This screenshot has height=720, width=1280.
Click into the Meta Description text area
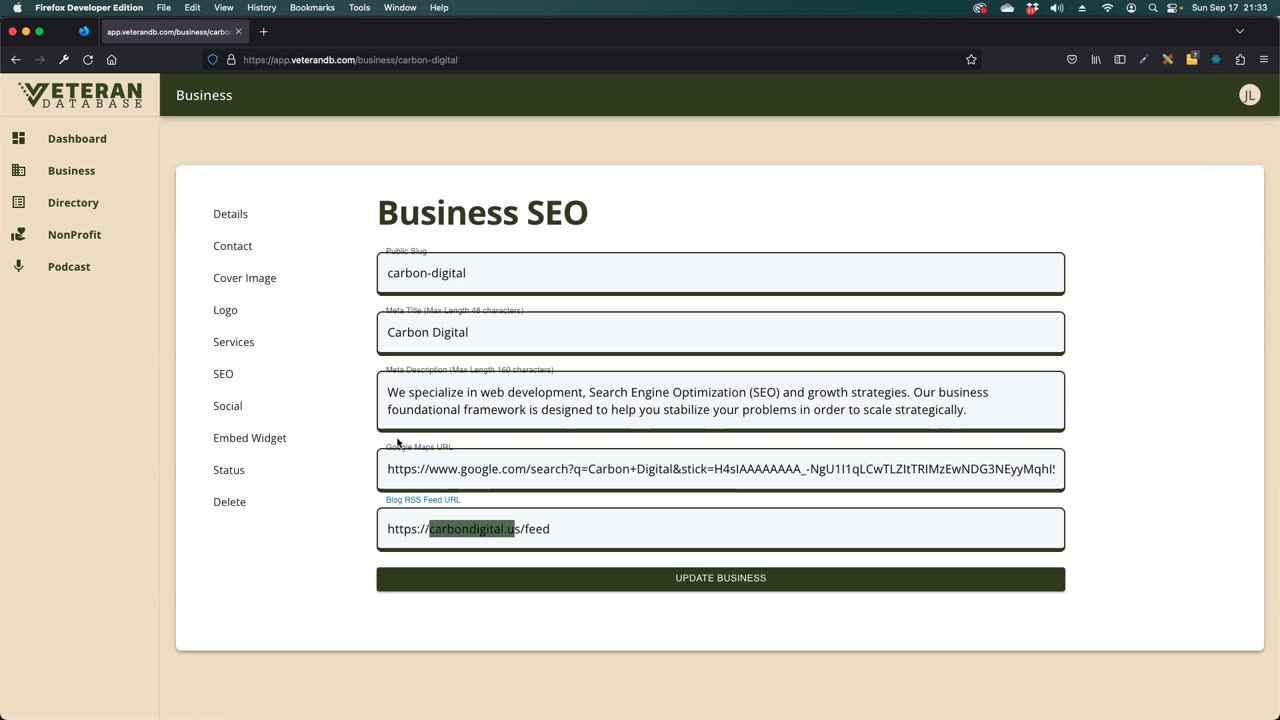coord(720,401)
